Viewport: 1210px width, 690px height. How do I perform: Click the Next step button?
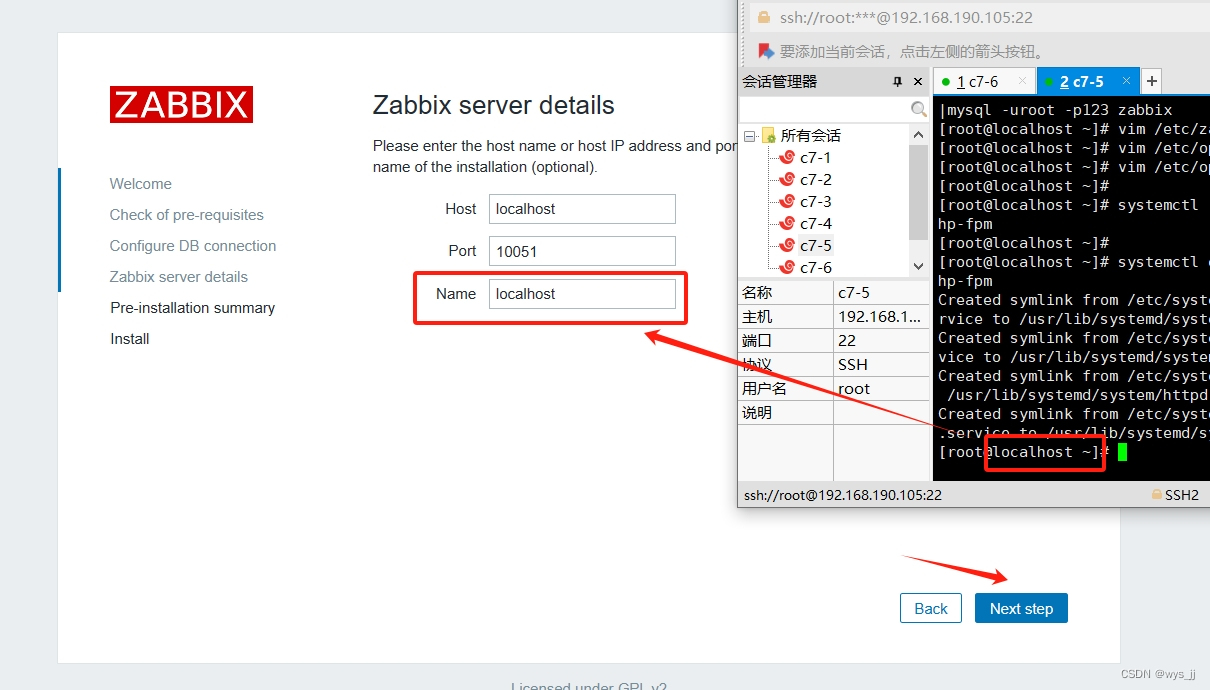pyautogui.click(x=1021, y=608)
